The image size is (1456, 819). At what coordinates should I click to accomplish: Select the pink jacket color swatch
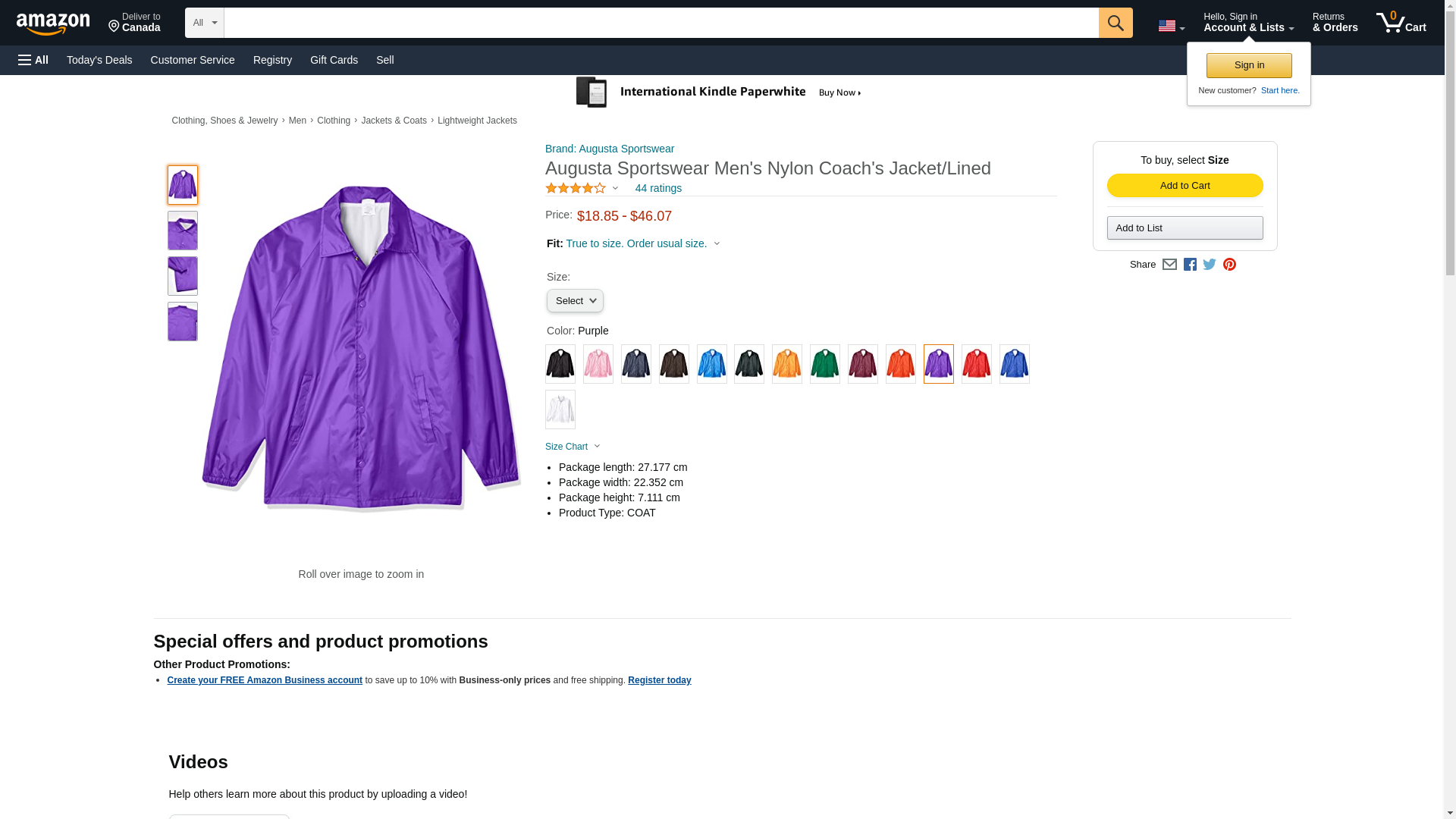[598, 364]
